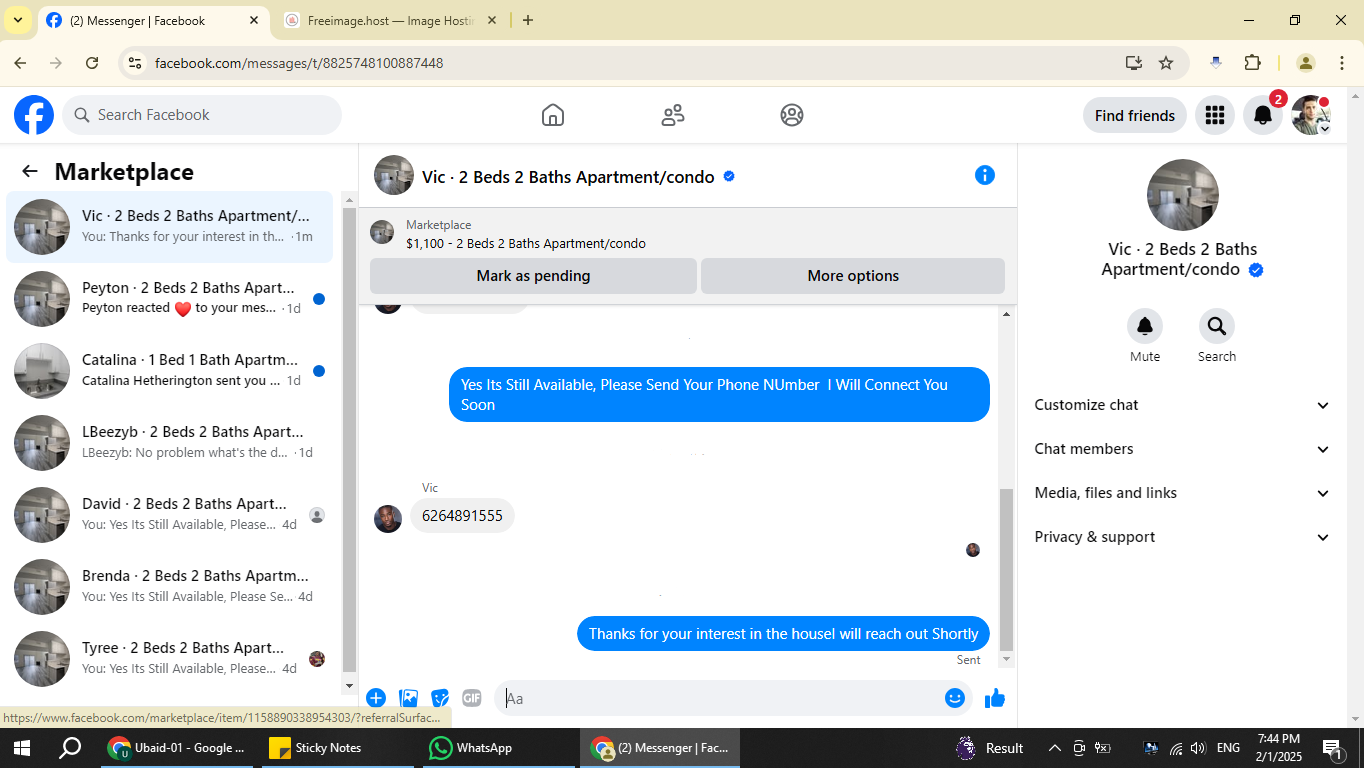Viewport: 1364px width, 768px height.
Task: Click the Mark as pending button
Action: [x=533, y=276]
